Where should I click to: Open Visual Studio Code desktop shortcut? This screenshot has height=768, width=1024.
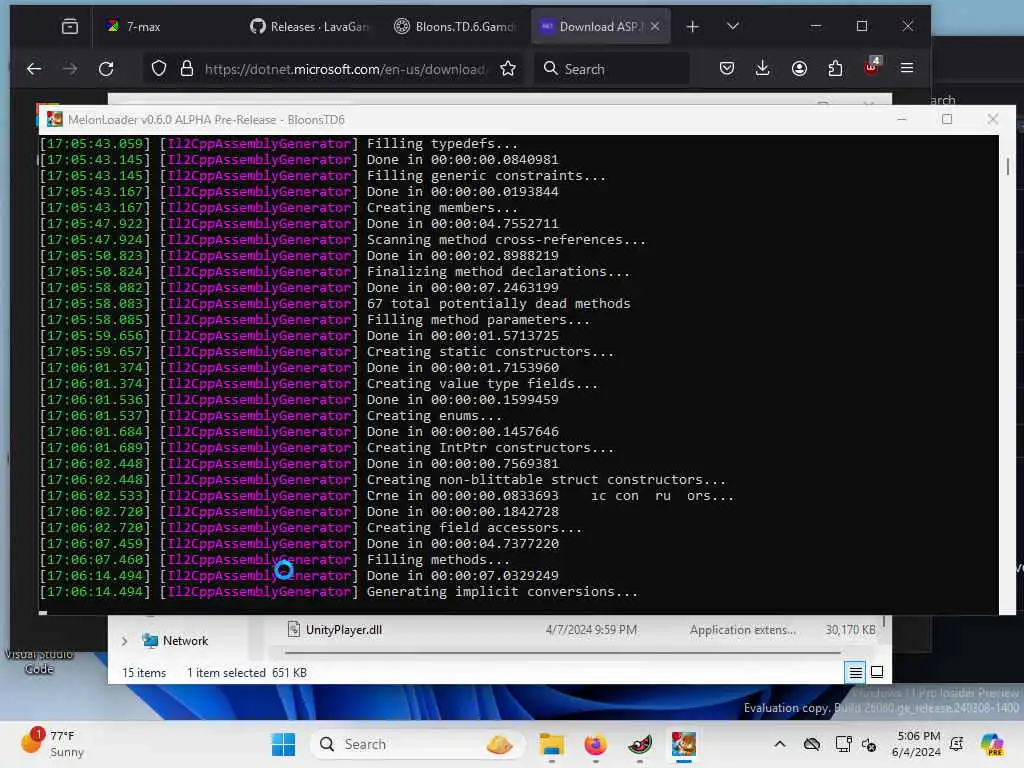click(x=38, y=660)
